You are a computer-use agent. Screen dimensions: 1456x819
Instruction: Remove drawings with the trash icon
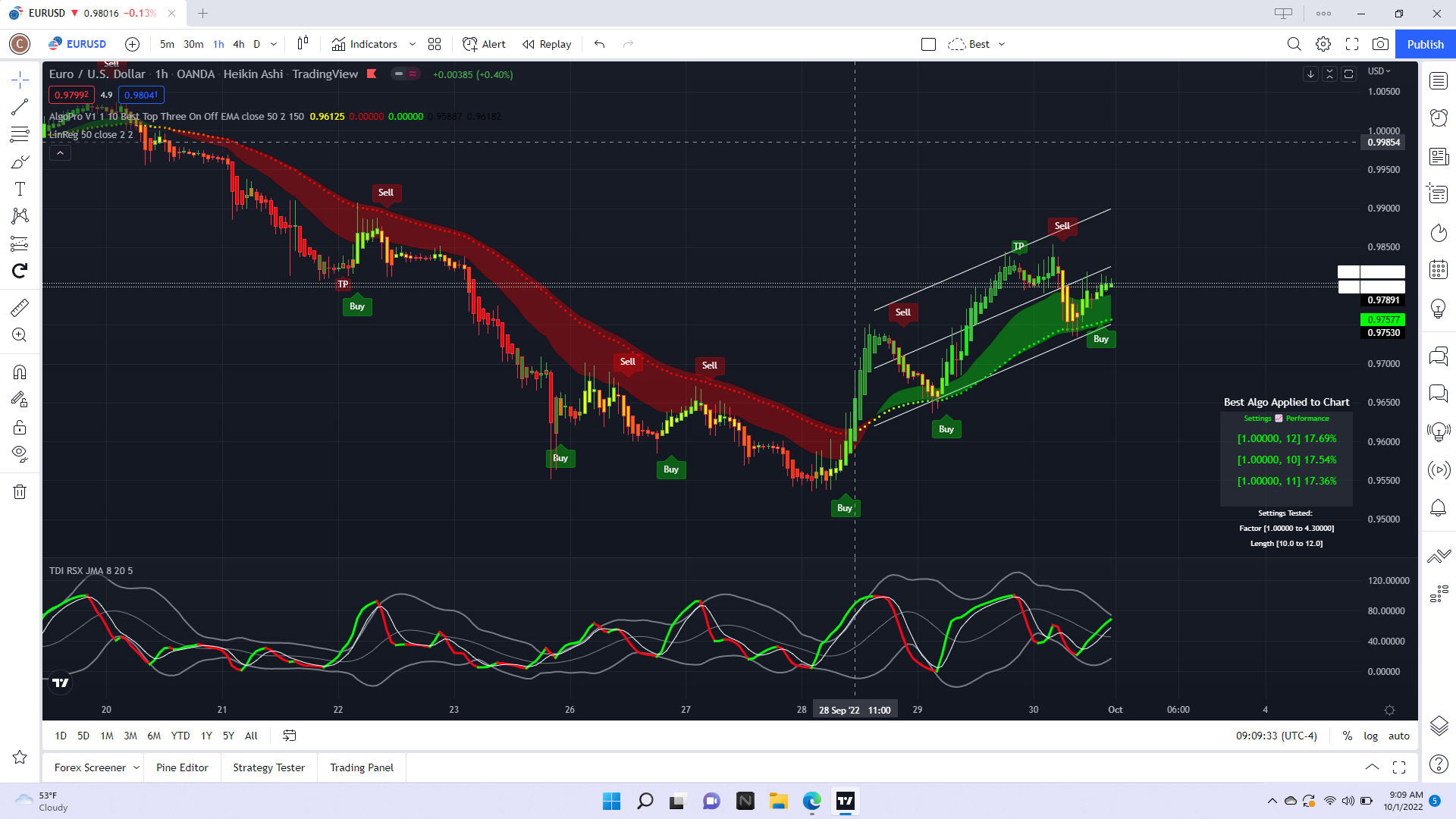(x=20, y=492)
